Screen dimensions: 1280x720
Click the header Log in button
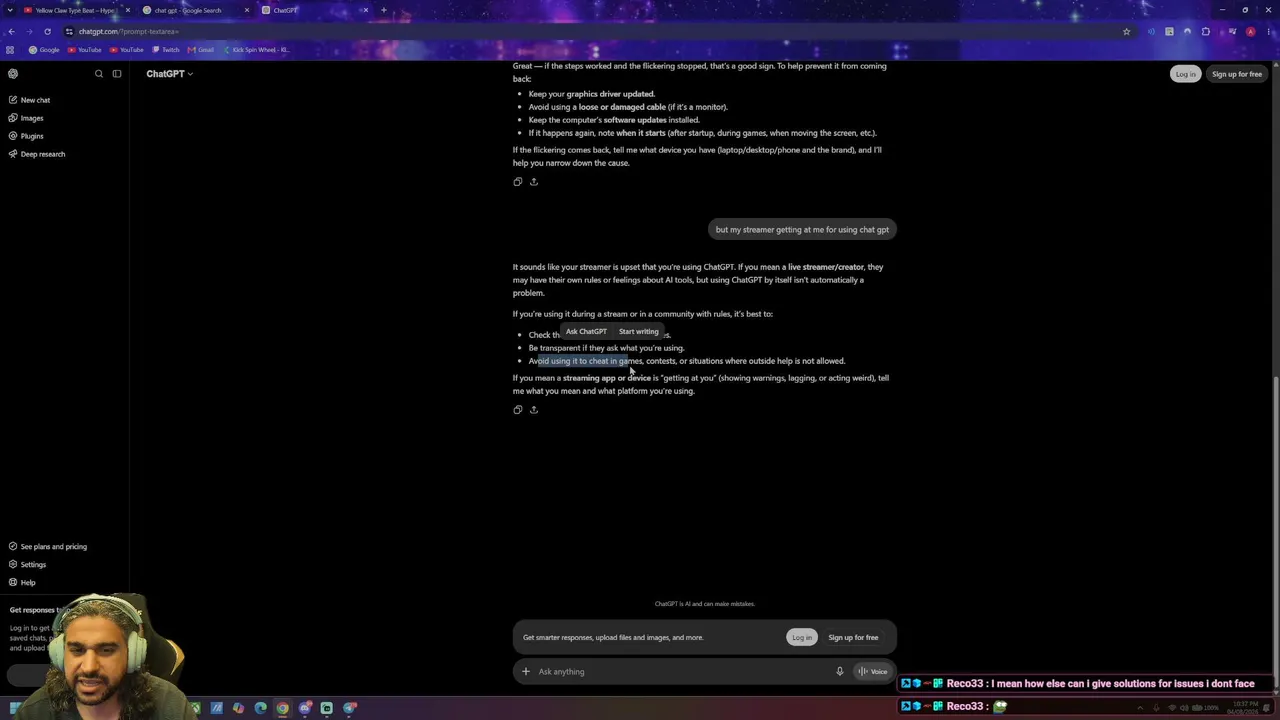(x=1185, y=74)
